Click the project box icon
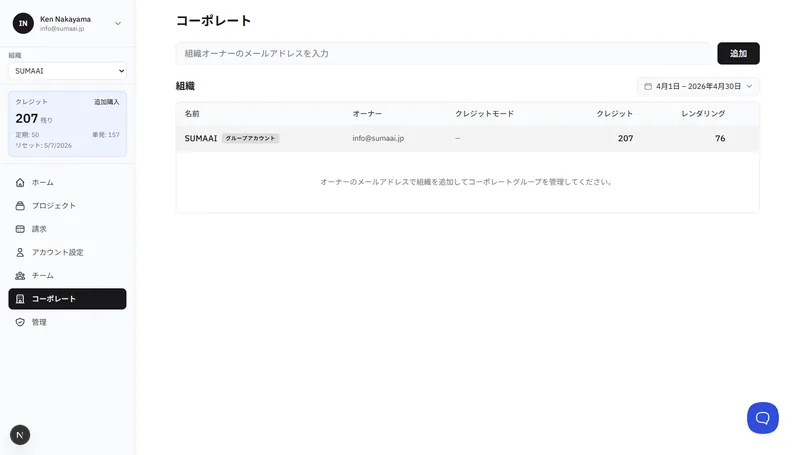The height and width of the screenshot is (455, 800). pos(20,206)
